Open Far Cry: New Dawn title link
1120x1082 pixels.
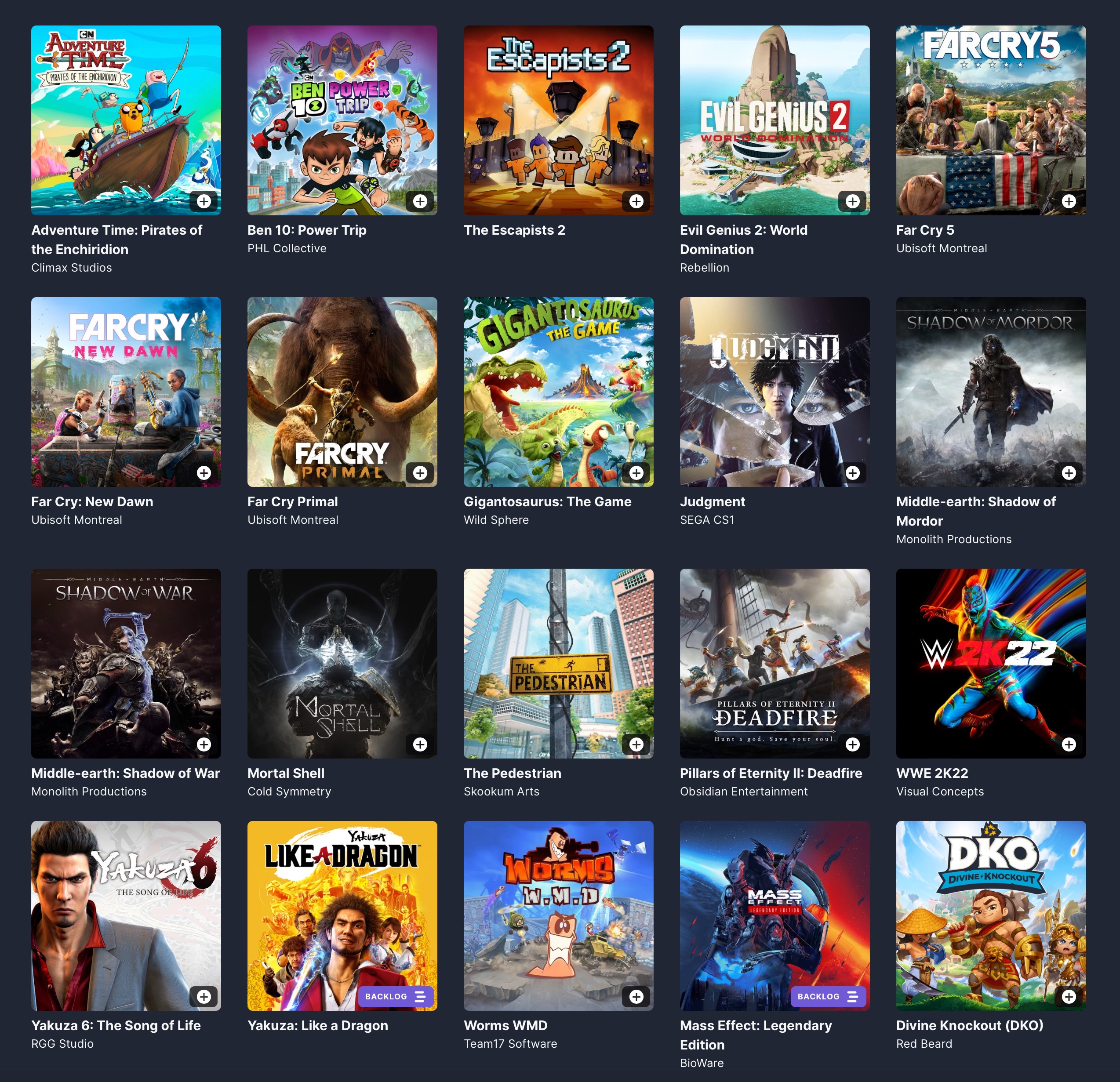tap(92, 501)
